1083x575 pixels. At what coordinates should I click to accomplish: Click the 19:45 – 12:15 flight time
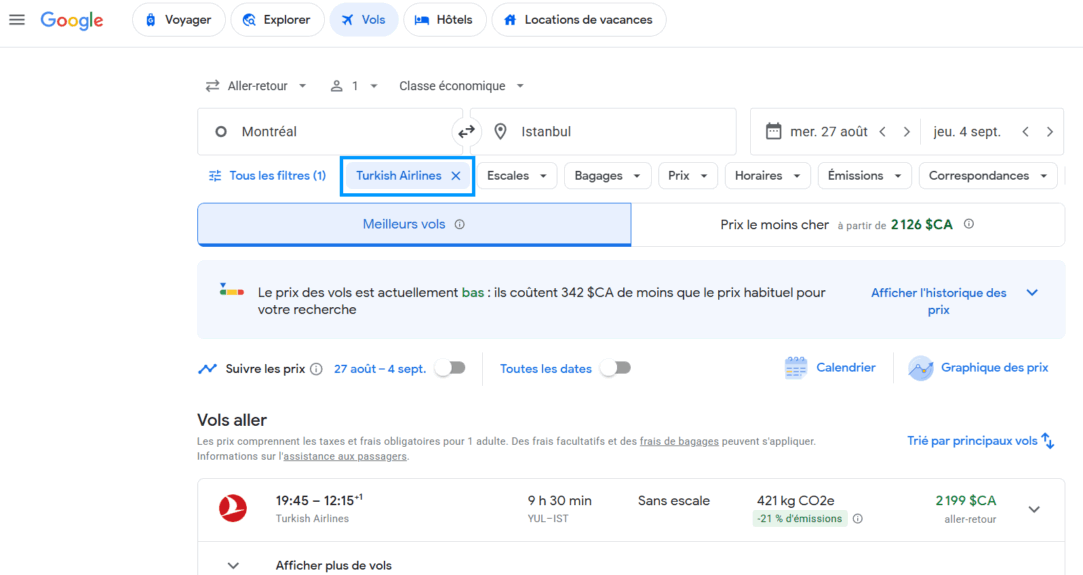[319, 500]
